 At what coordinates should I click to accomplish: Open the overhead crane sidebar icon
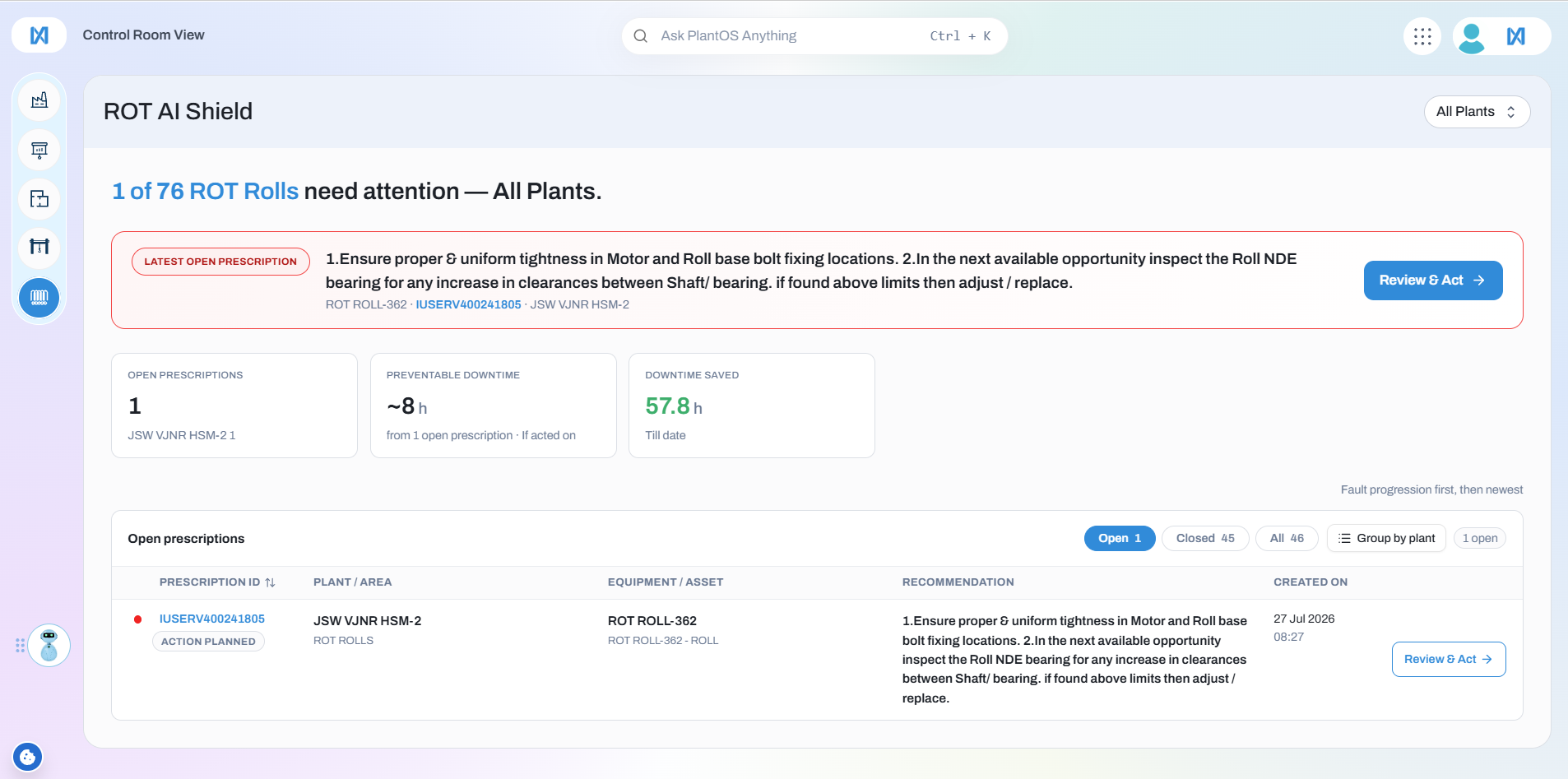pos(39,248)
